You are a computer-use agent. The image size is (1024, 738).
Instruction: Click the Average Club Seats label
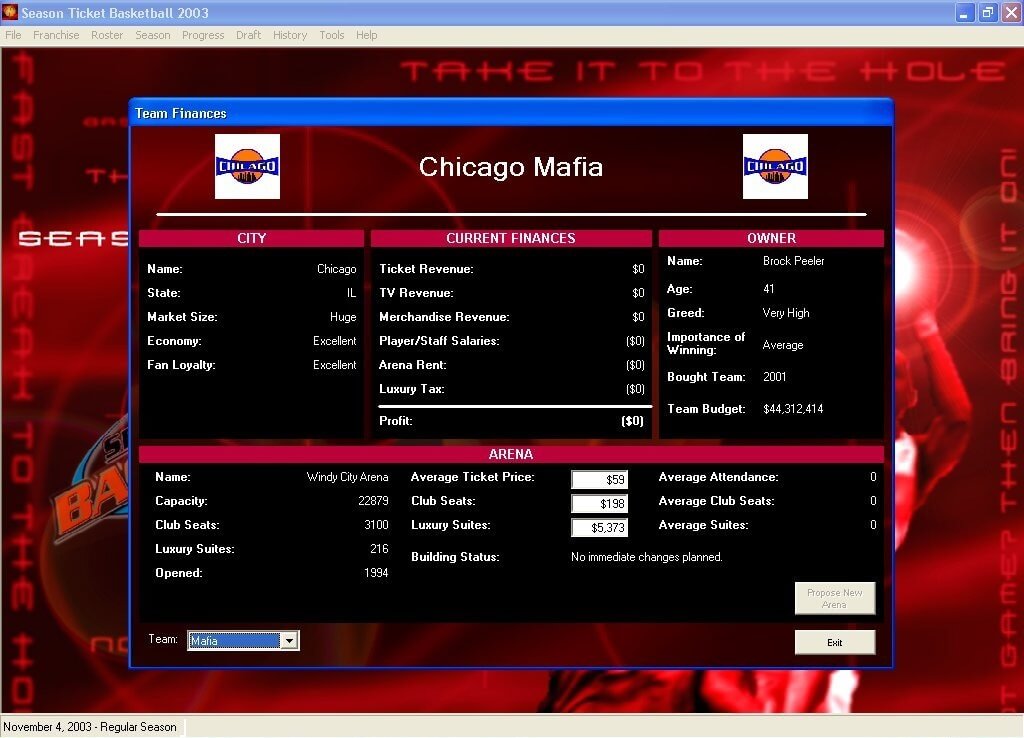pos(716,501)
